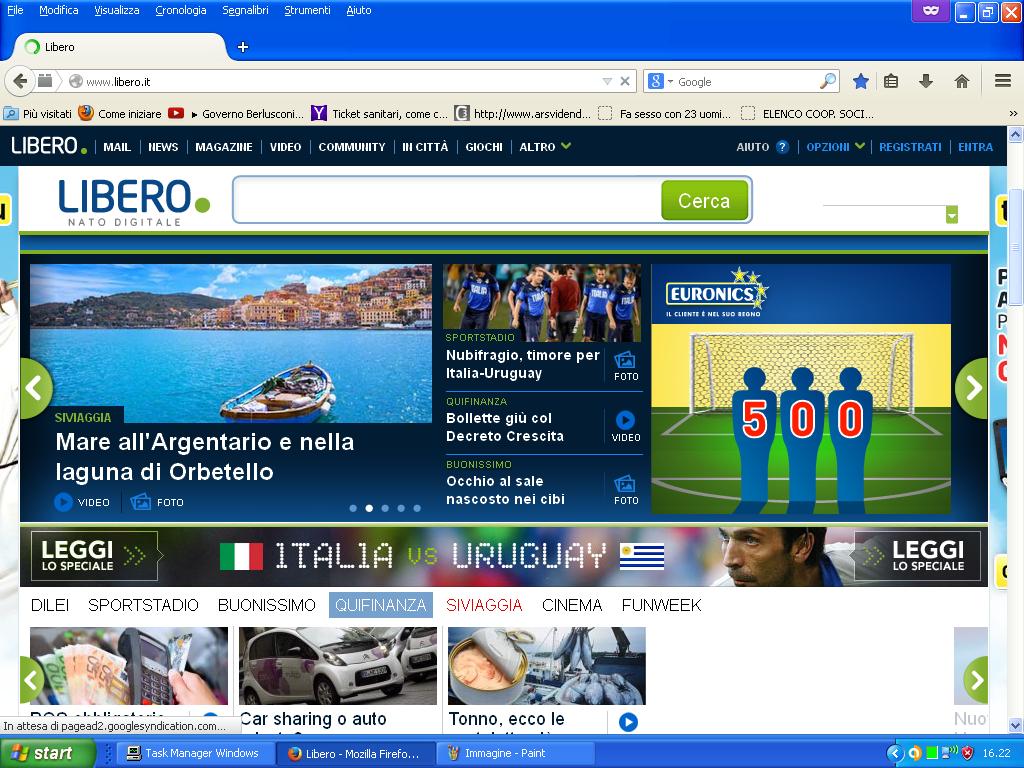Viewport: 1024px width, 768px height.
Task: Click the REGISTRATI link
Action: click(x=910, y=147)
